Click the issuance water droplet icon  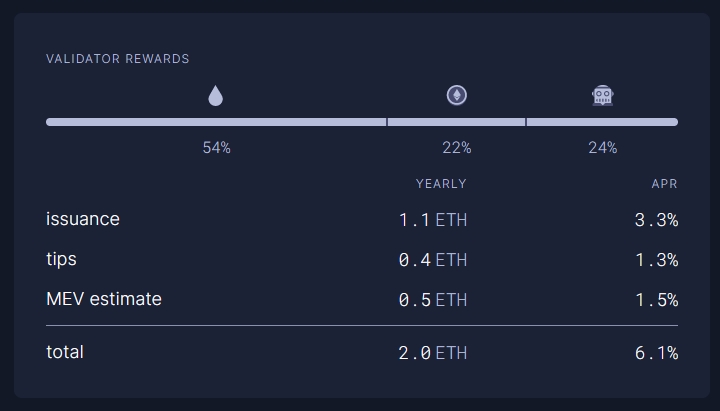pyautogui.click(x=216, y=96)
